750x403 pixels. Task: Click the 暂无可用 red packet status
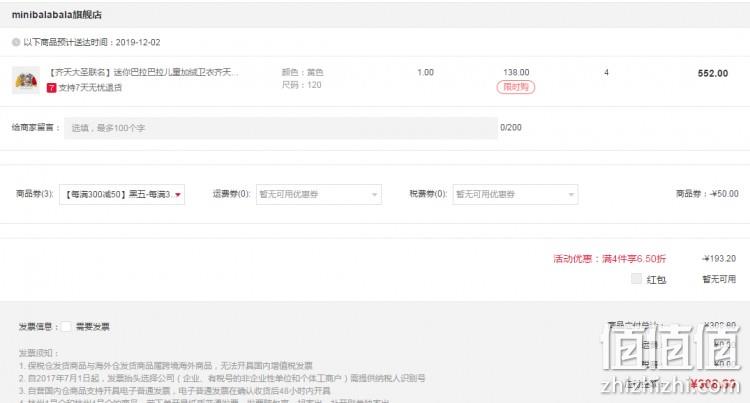(x=719, y=279)
